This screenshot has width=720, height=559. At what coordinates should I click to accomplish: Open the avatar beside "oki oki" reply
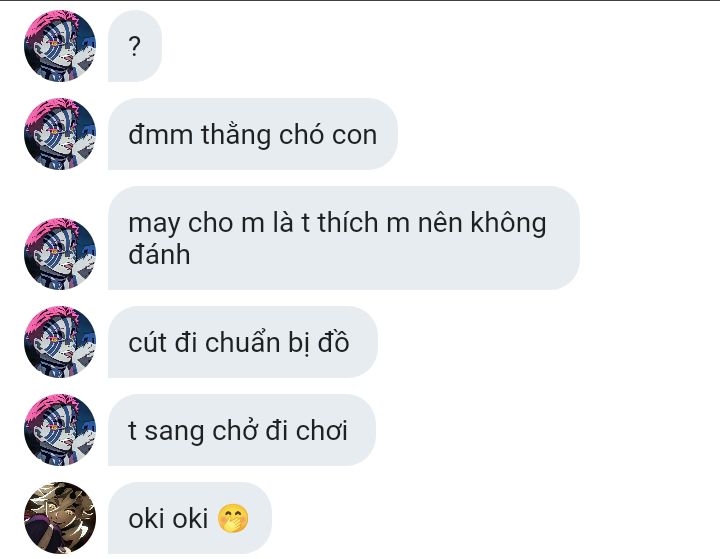coord(60,518)
